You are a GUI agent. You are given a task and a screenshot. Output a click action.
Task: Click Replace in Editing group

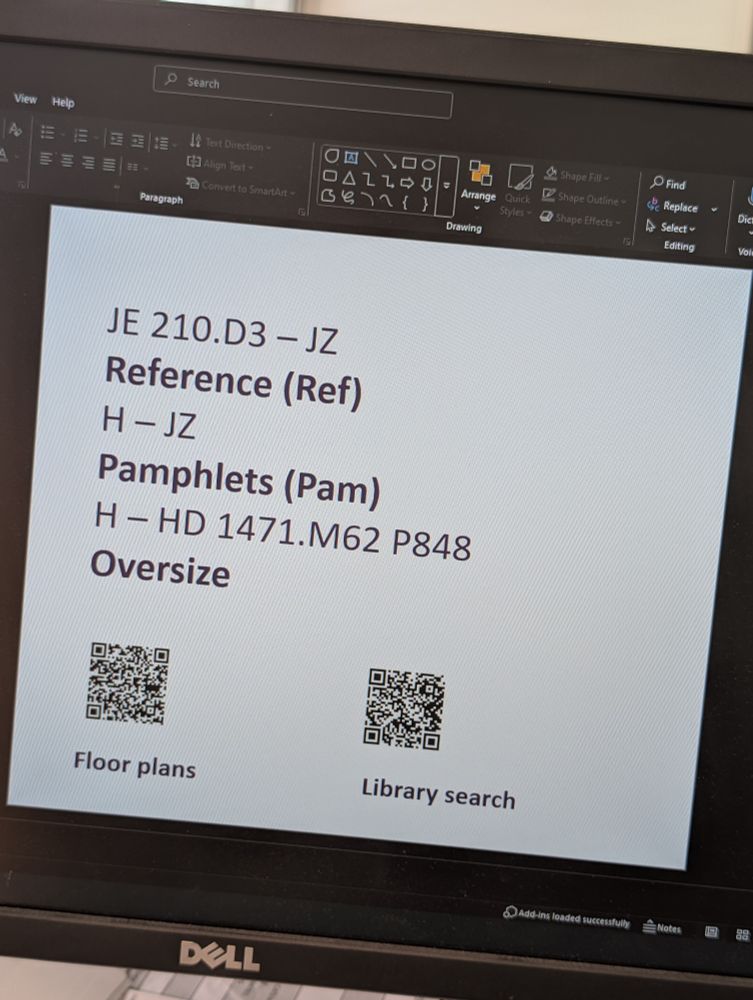673,206
